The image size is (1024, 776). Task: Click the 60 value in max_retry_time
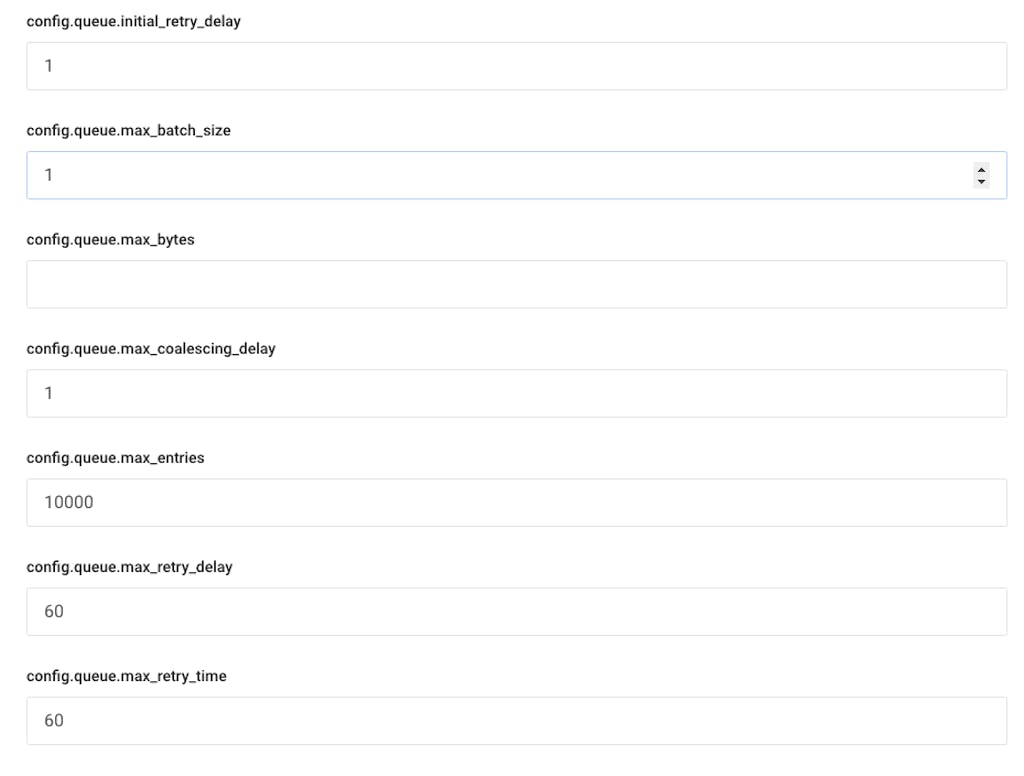pyautogui.click(x=54, y=720)
